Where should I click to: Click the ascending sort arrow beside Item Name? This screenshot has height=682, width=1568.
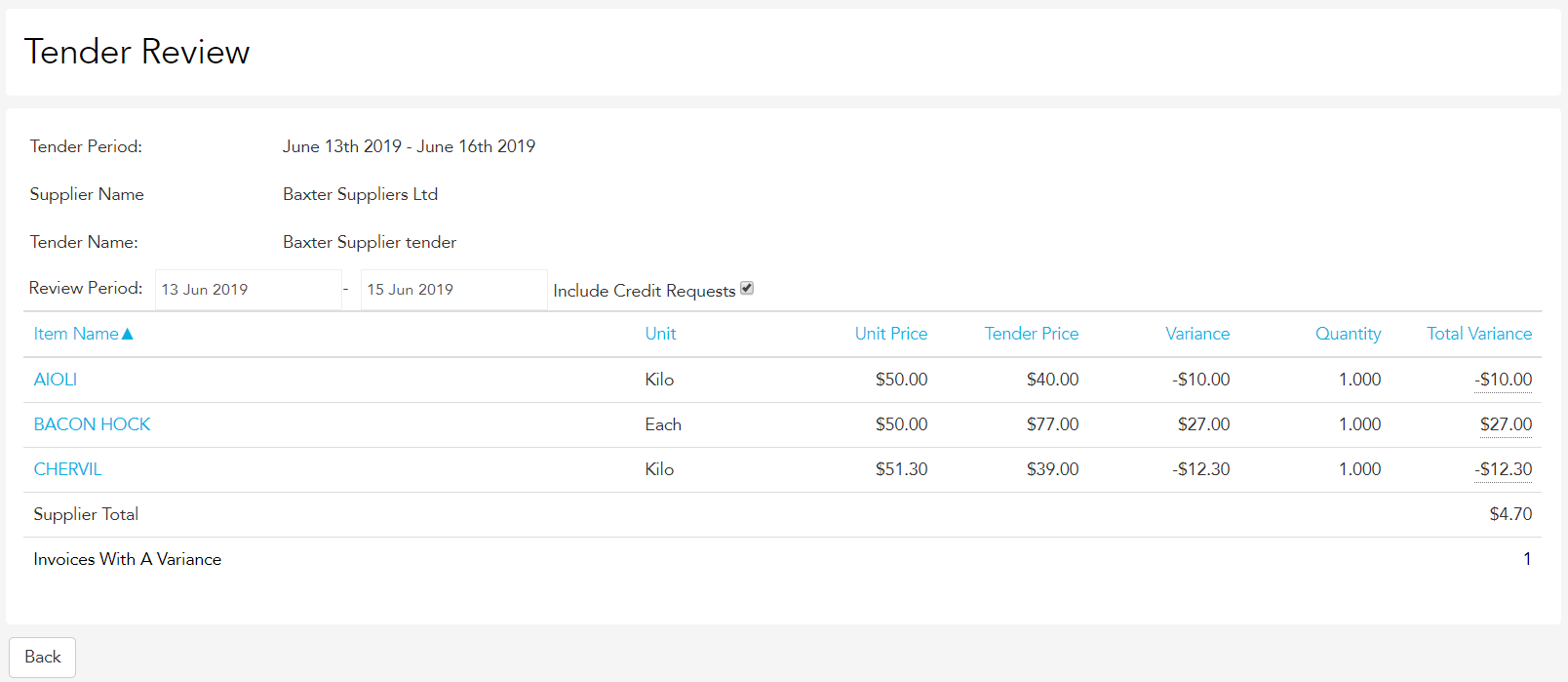click(x=127, y=334)
